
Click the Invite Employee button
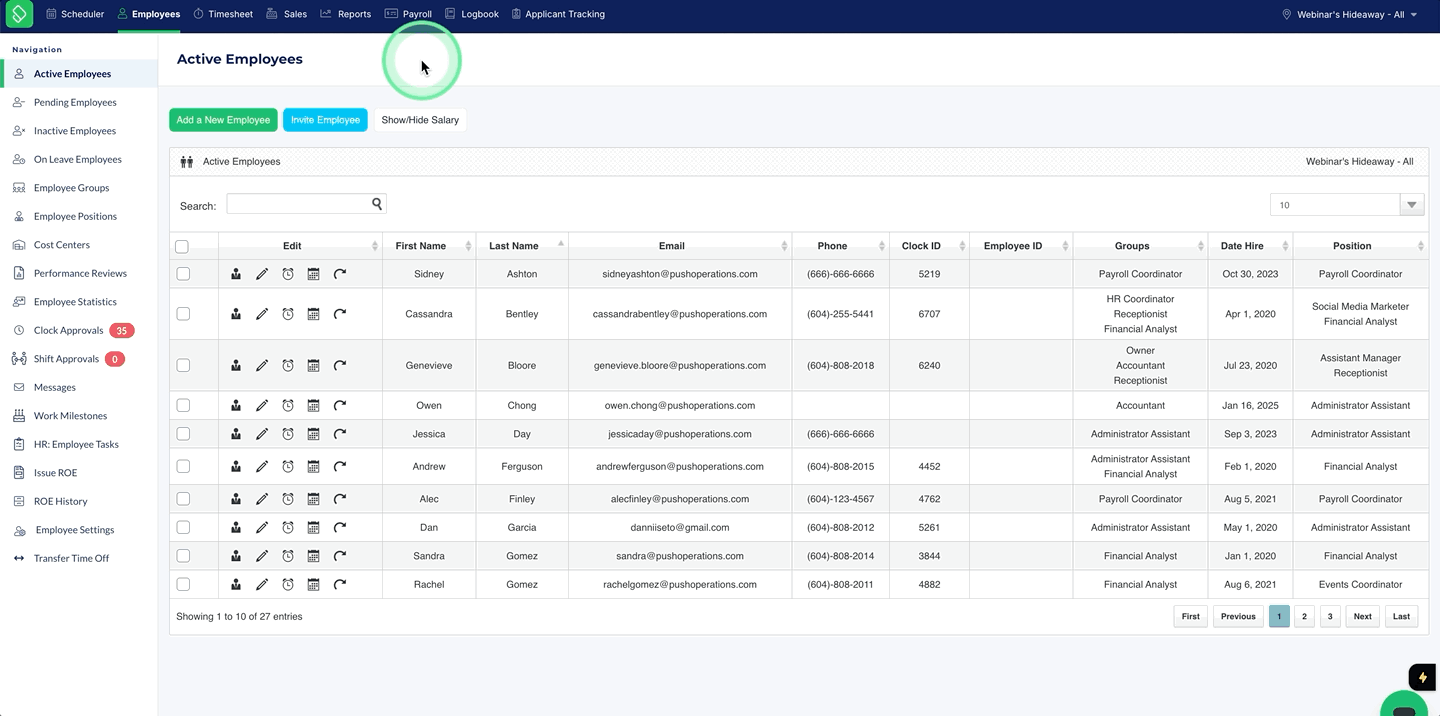click(325, 120)
